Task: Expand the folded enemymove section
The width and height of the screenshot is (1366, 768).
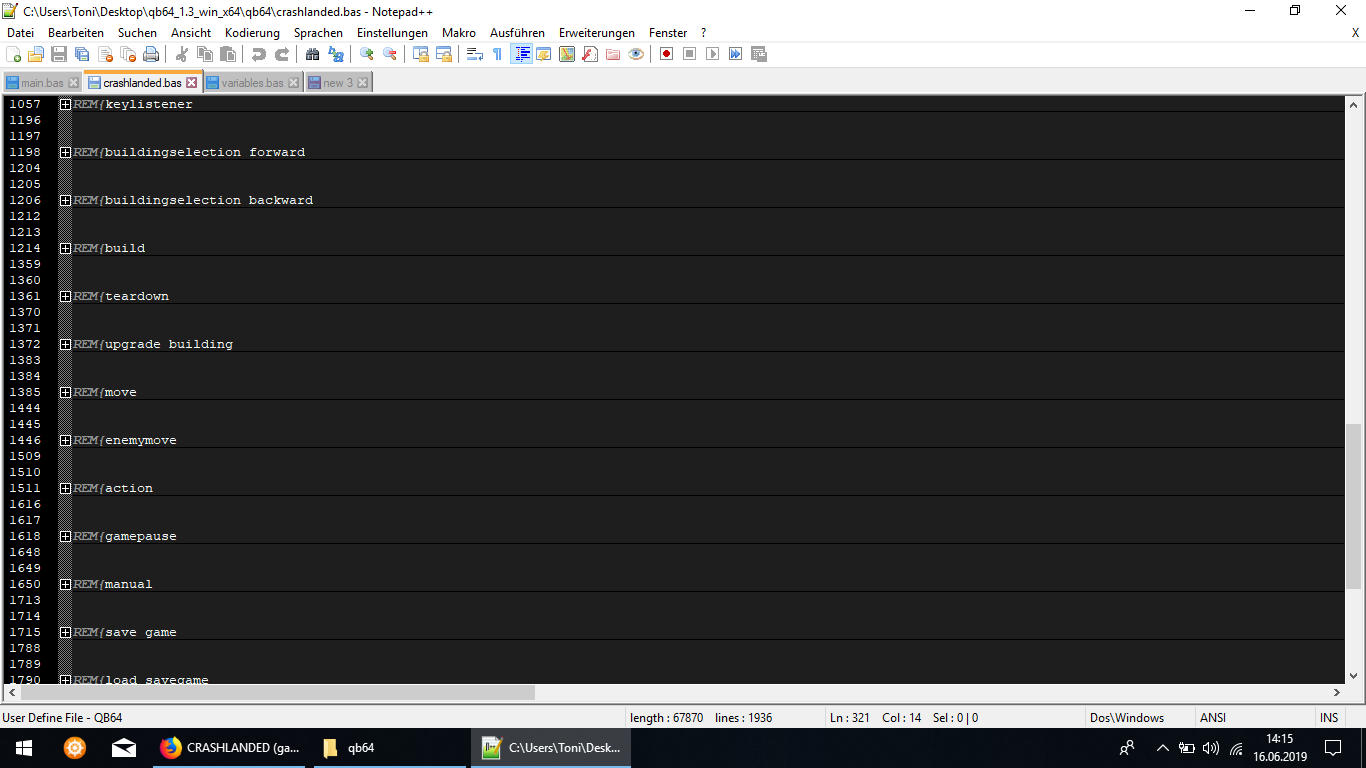Action: (x=65, y=440)
